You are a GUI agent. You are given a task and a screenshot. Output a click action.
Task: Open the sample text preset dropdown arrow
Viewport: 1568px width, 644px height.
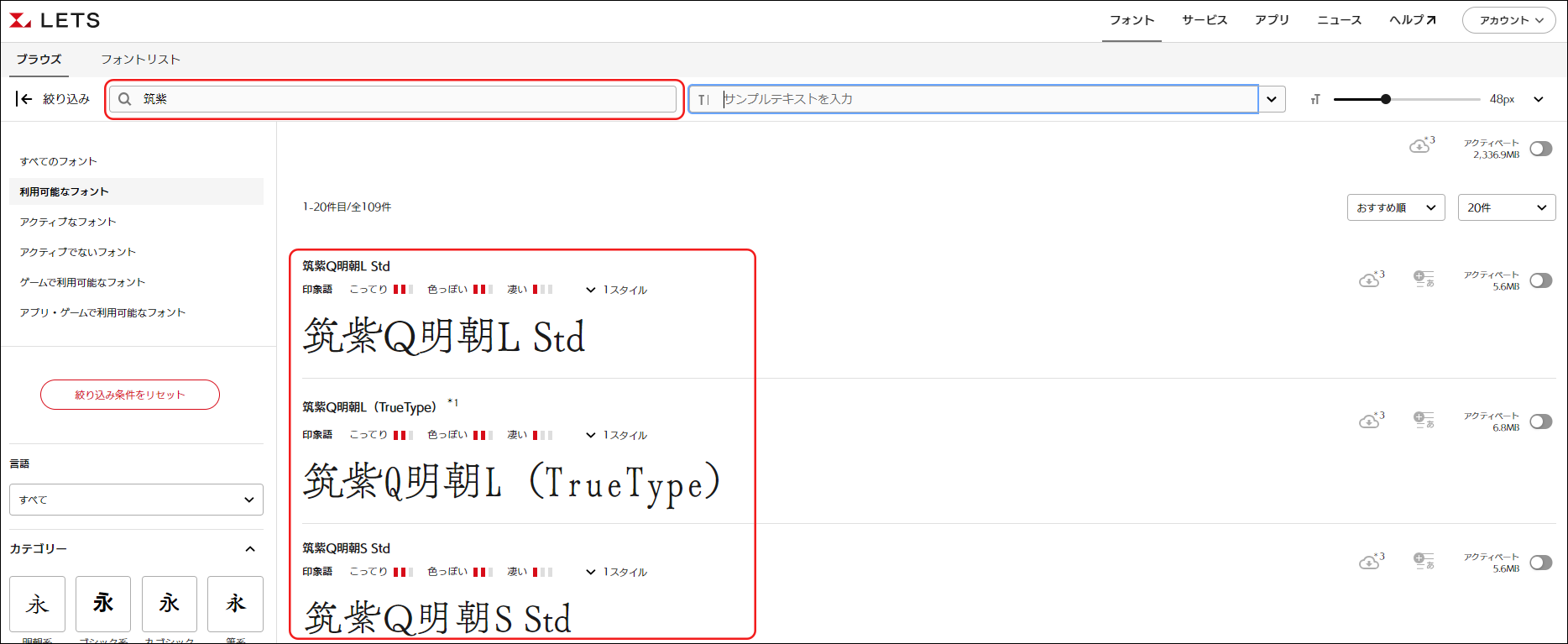click(1272, 99)
